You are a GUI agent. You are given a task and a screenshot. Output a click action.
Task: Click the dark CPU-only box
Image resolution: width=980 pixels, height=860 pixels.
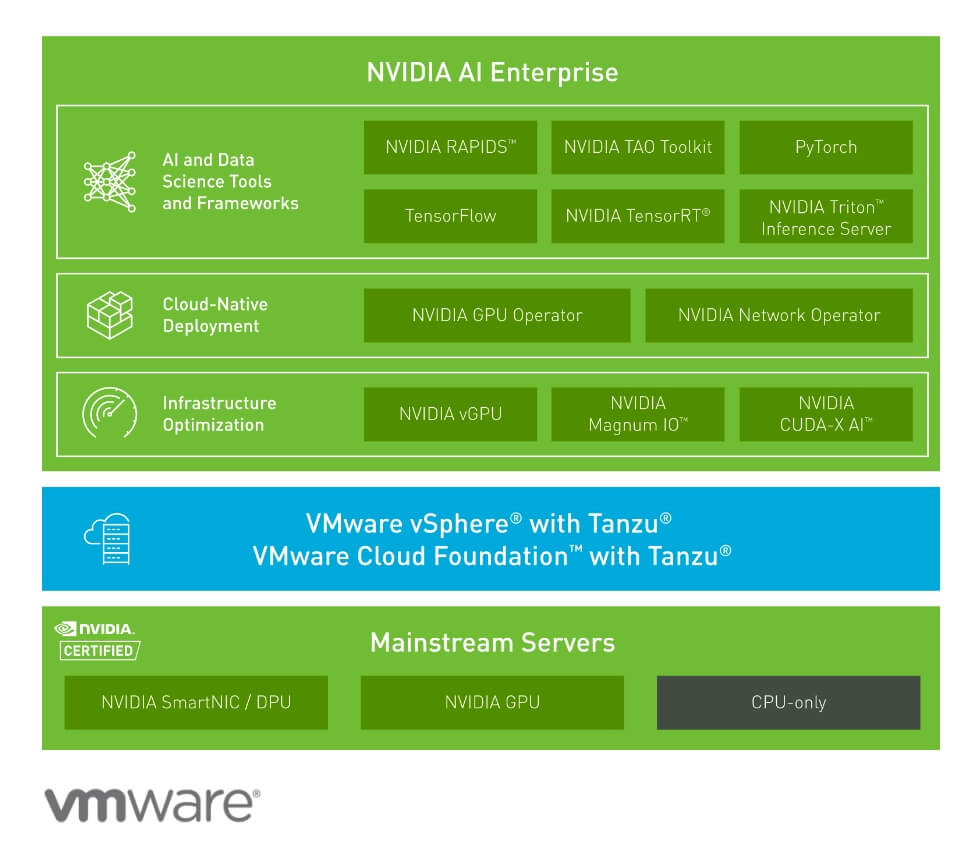point(789,702)
